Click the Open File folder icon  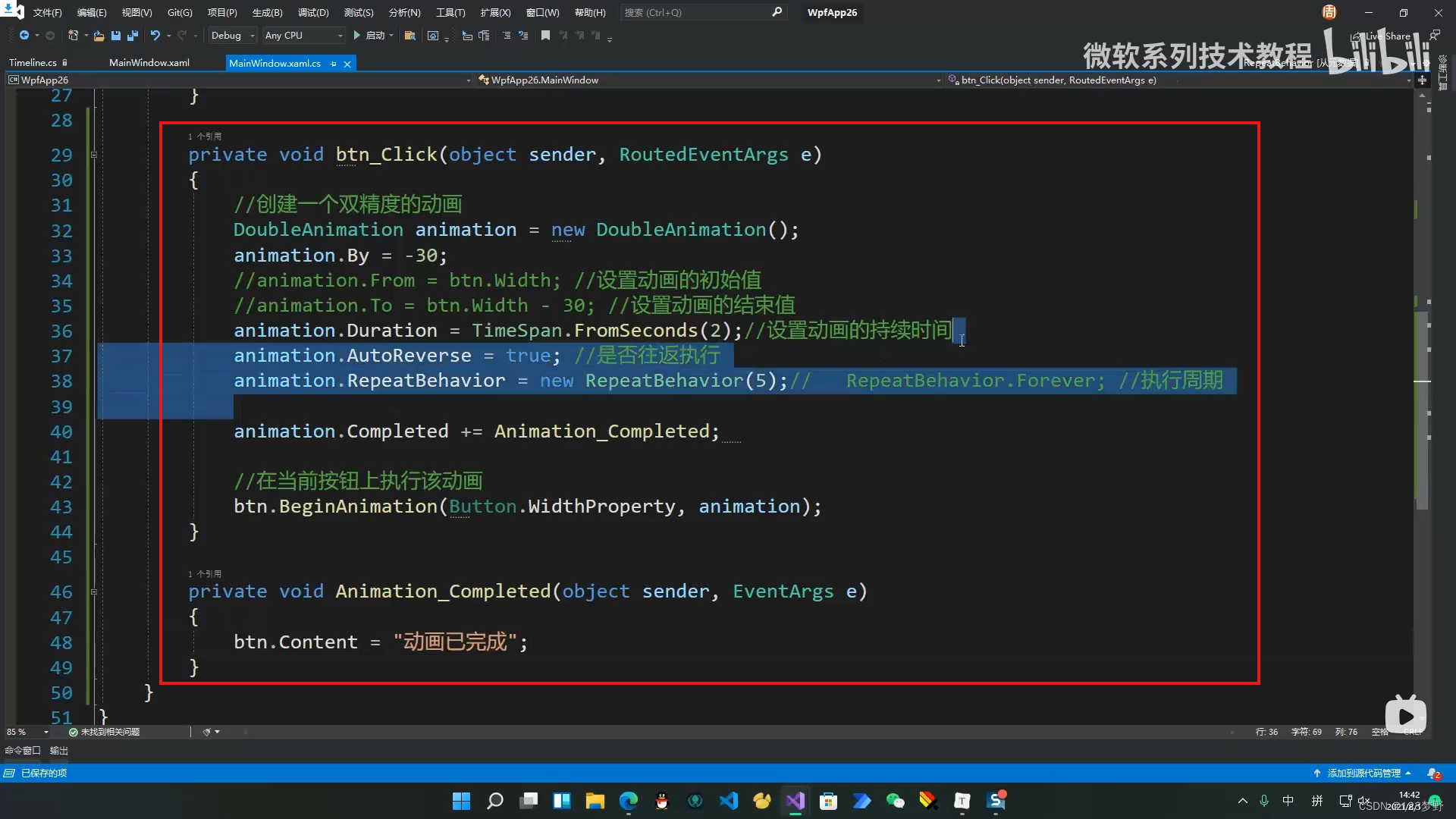click(x=99, y=36)
